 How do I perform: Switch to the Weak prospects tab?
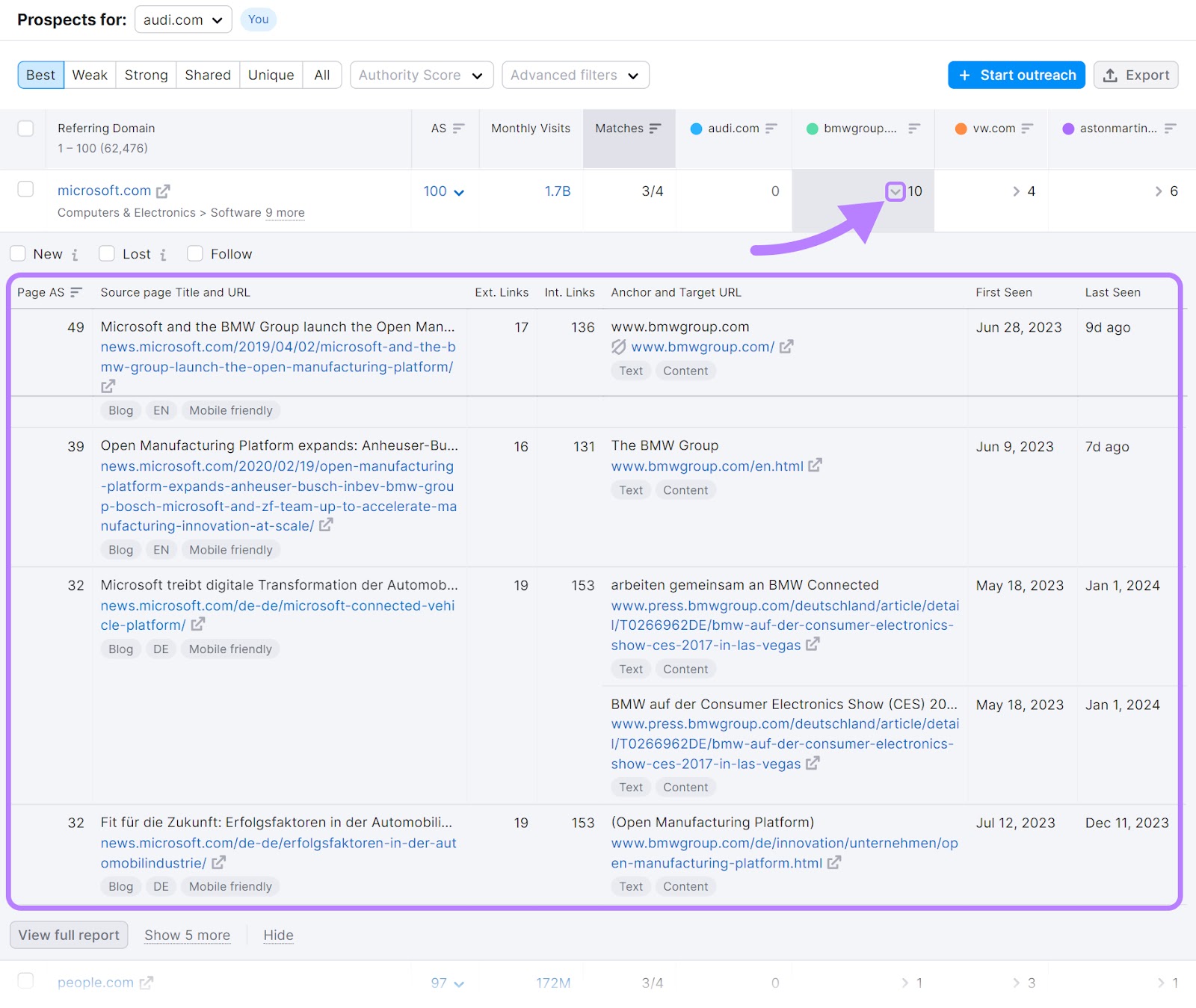90,75
